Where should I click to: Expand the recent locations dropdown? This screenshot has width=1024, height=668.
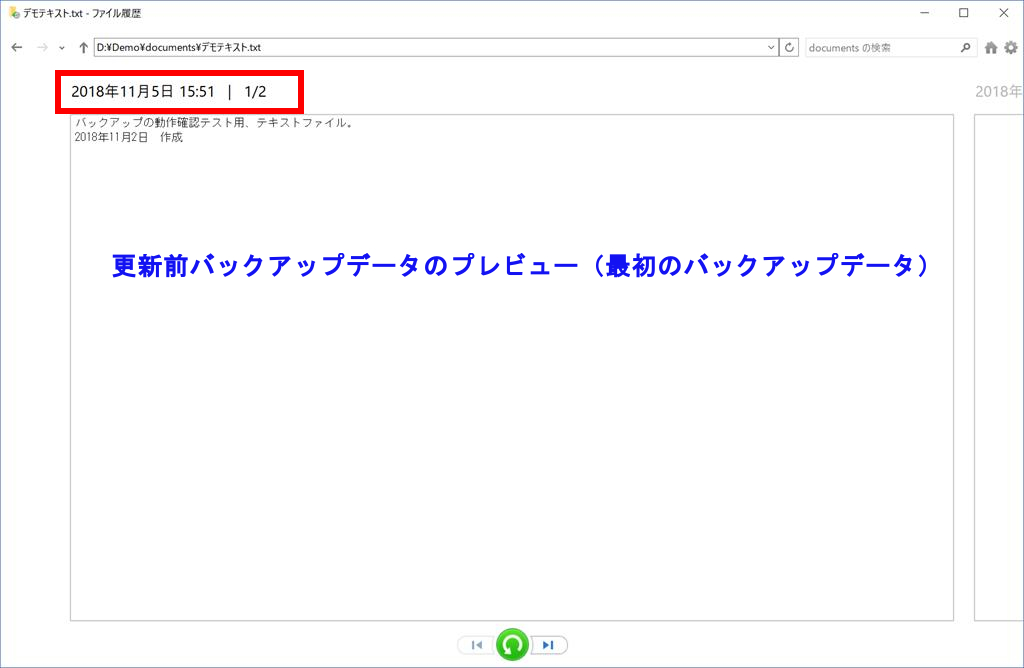[x=62, y=47]
